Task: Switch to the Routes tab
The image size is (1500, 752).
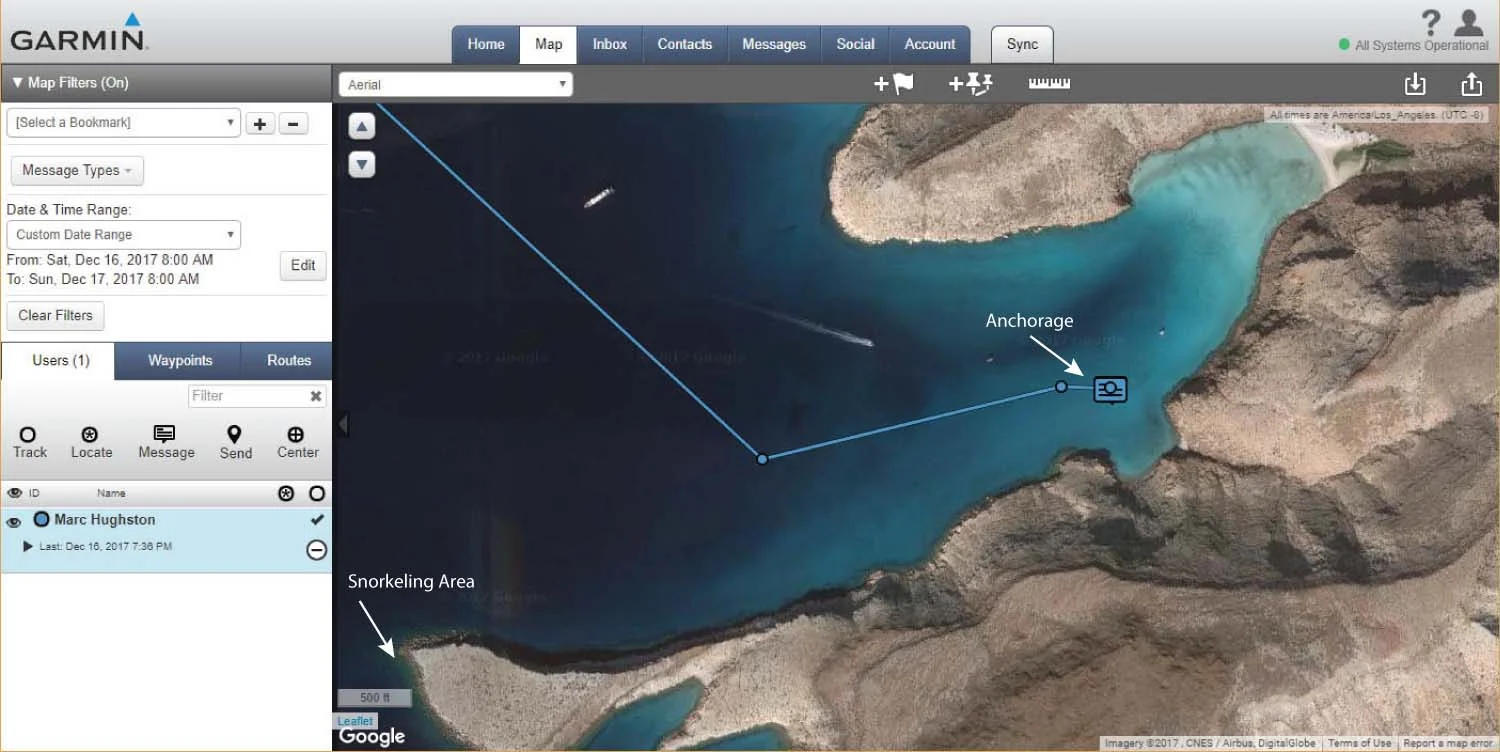Action: coord(288,360)
